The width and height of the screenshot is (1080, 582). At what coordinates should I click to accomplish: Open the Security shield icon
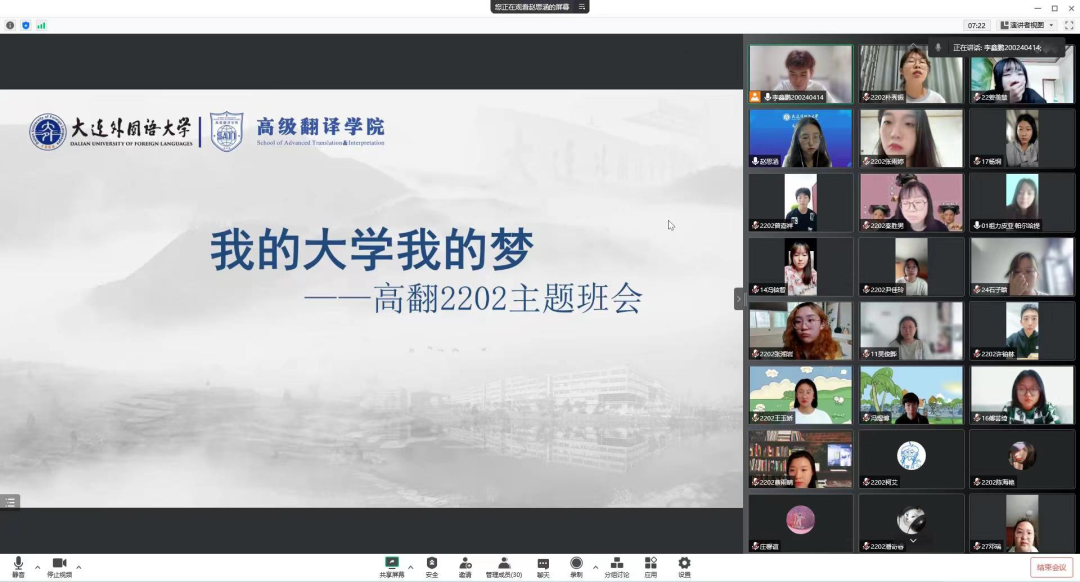point(432,566)
